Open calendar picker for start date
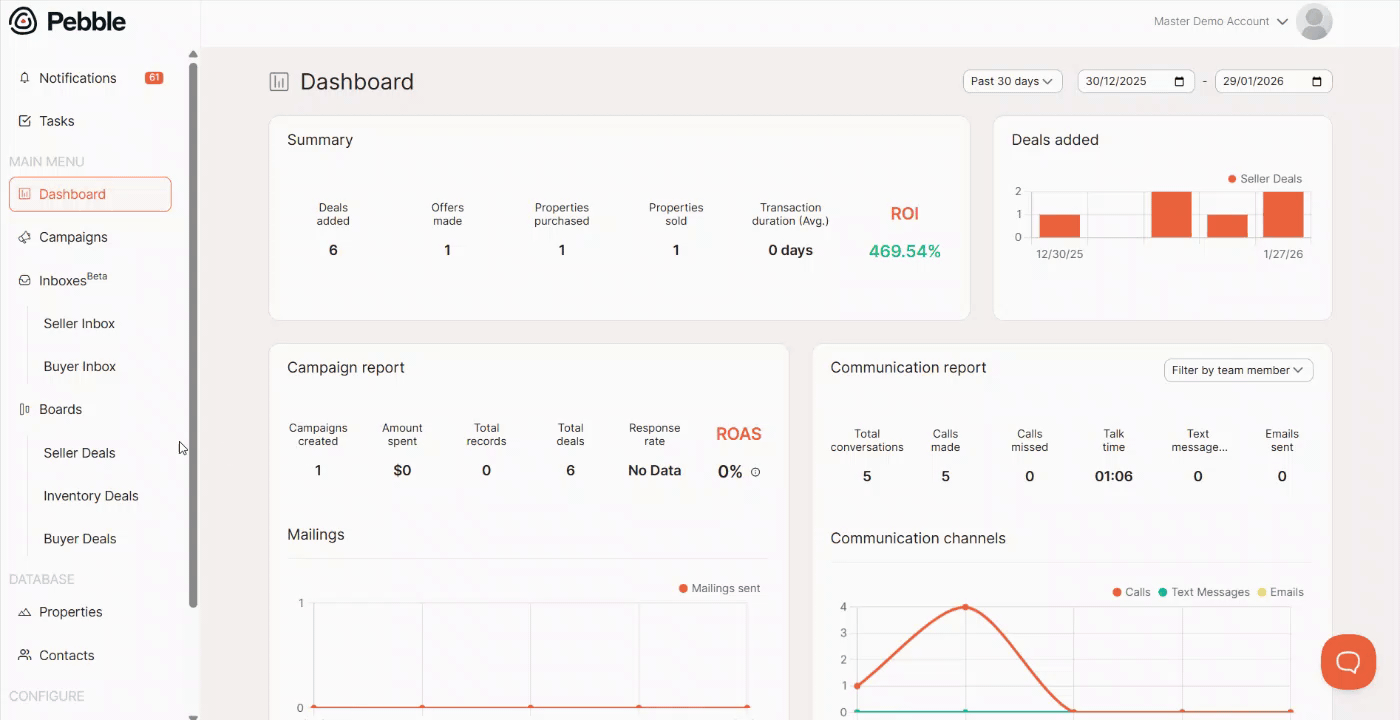1400x720 pixels. tap(1179, 82)
